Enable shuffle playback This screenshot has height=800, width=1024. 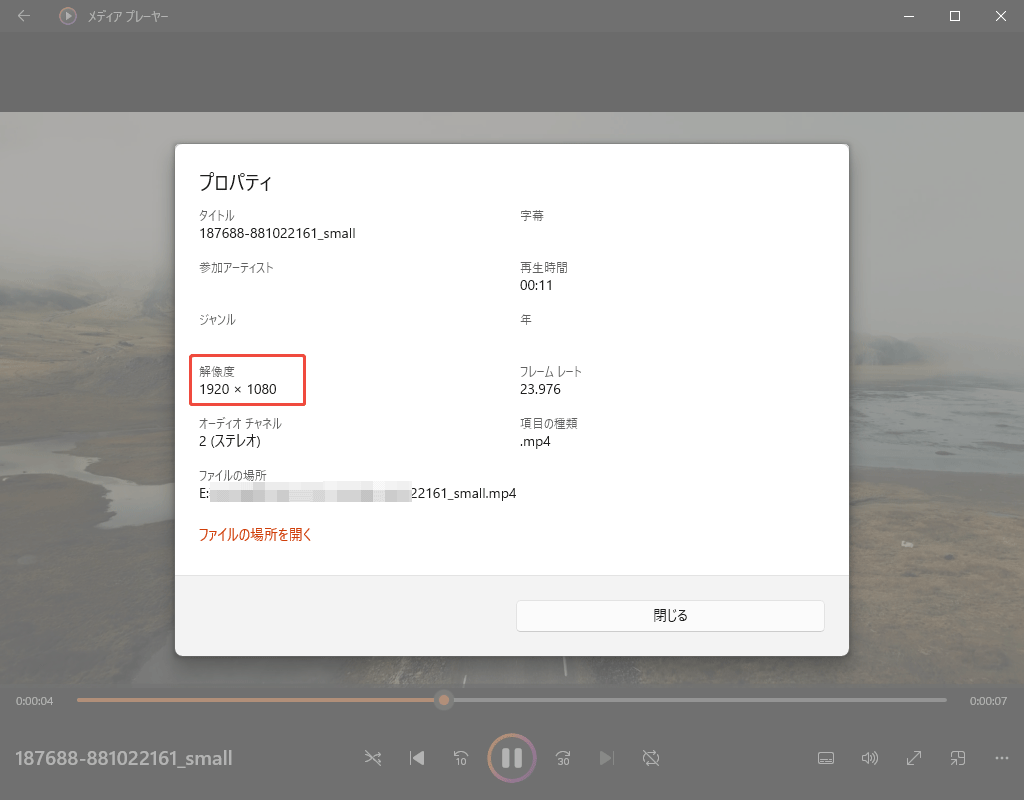[372, 758]
